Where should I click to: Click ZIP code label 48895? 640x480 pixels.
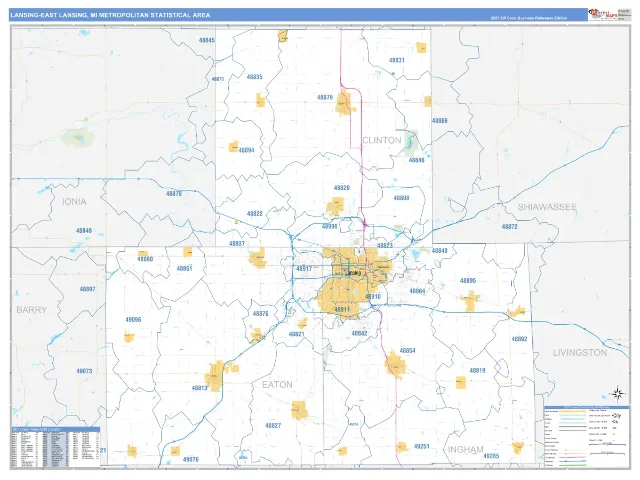coord(468,281)
